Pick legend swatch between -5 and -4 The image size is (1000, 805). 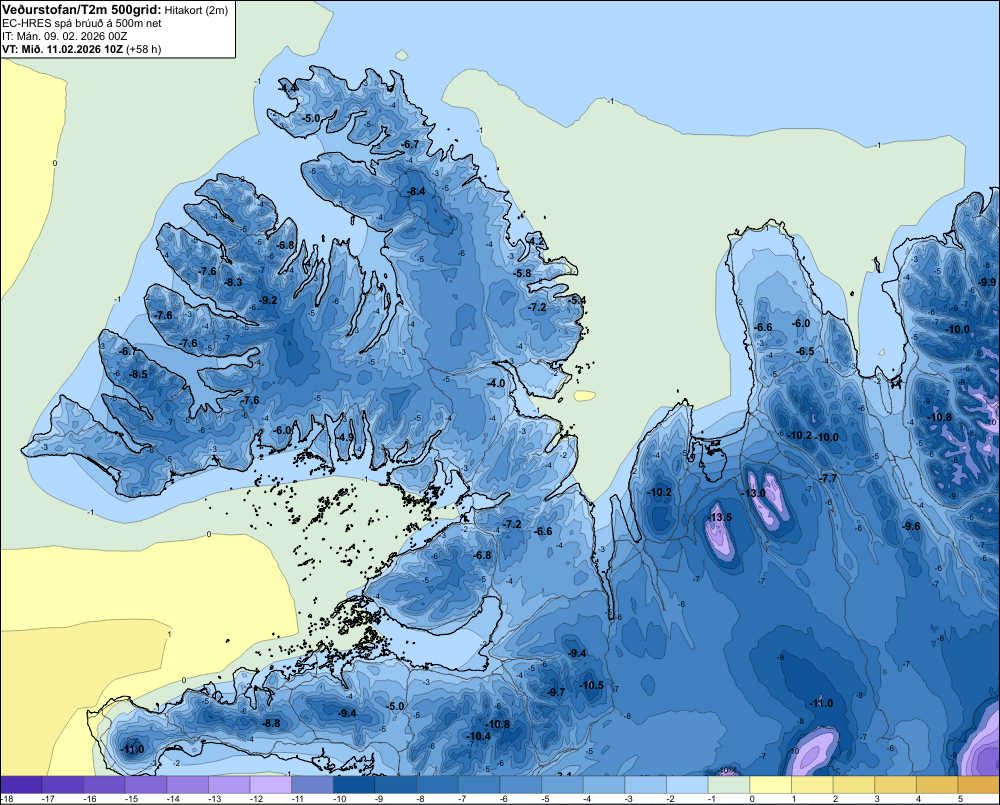pyautogui.click(x=562, y=785)
